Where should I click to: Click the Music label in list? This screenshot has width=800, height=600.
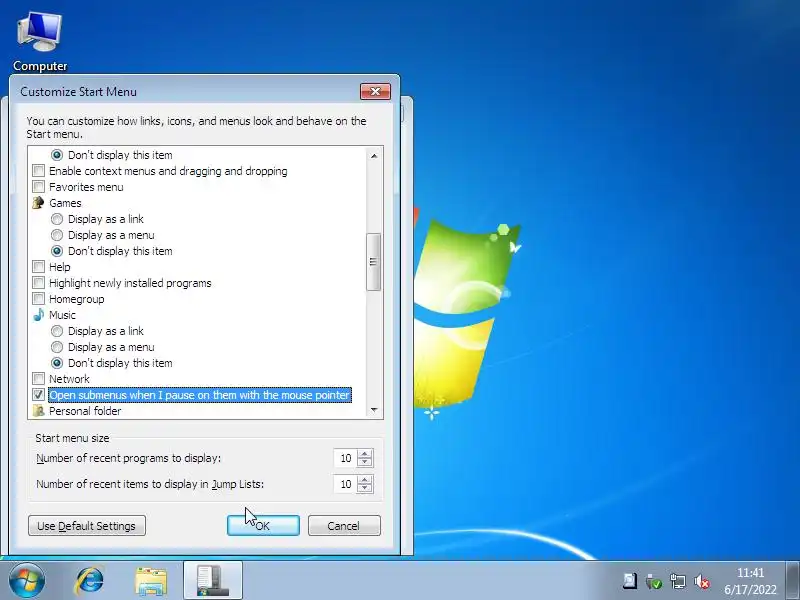[62, 315]
